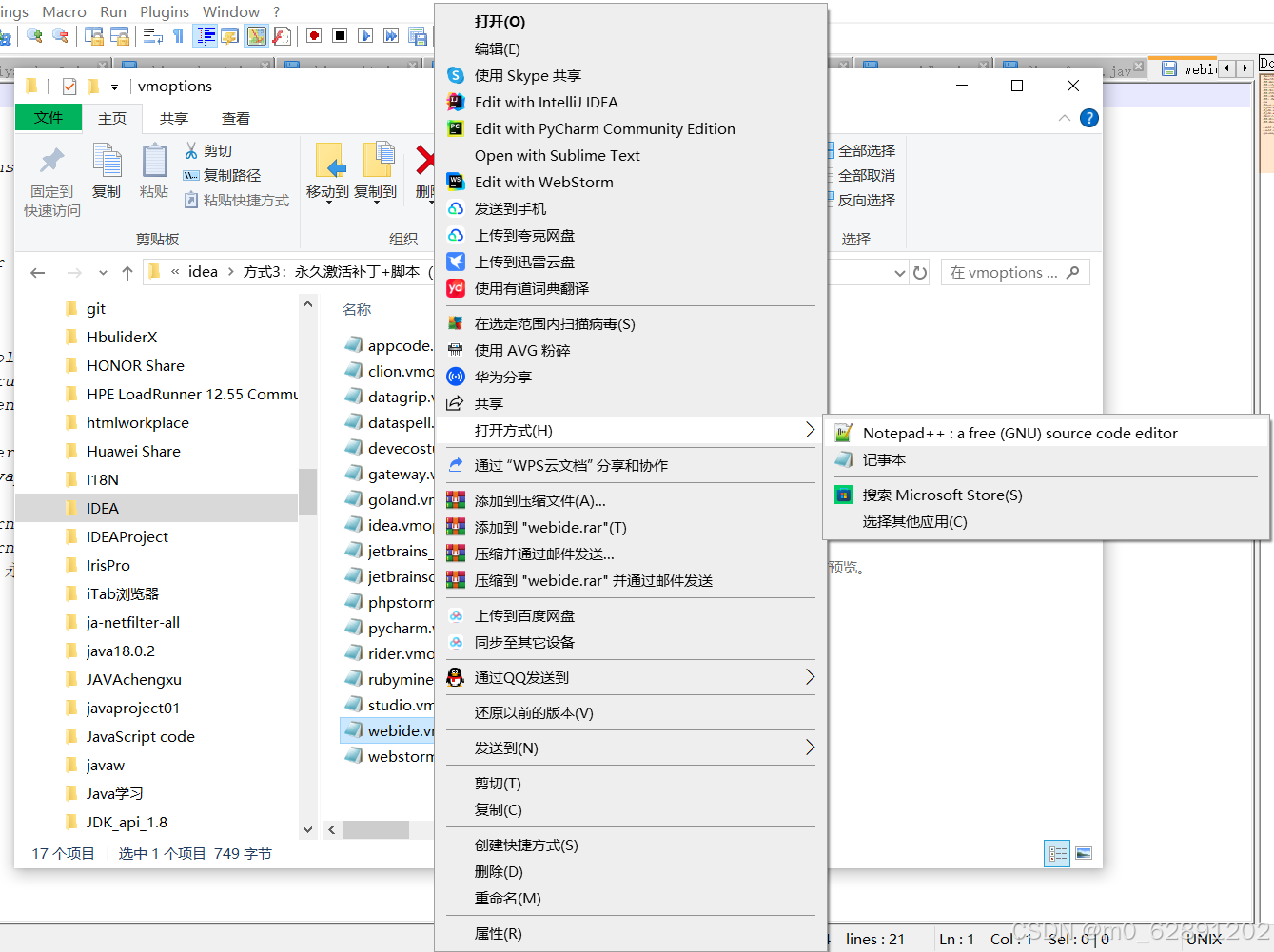Open the Plugins menu in Notepad++
The height and width of the screenshot is (952, 1274).
(x=165, y=11)
